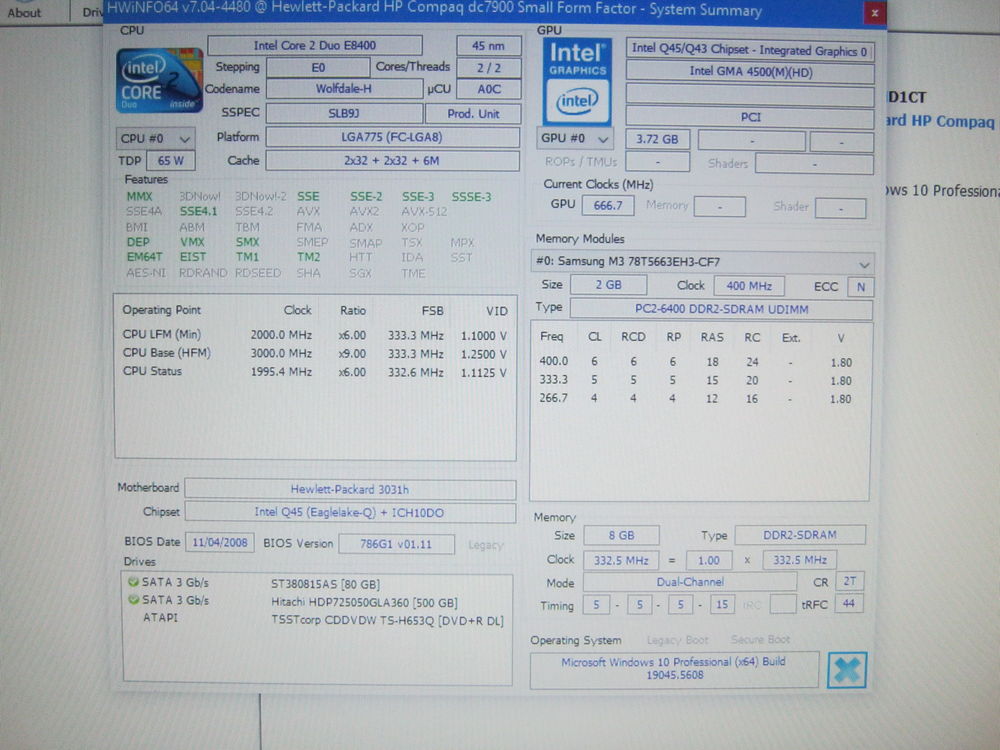This screenshot has height=750, width=1000.
Task: Click the Intel Core 2 Duo logo
Action: (x=159, y=80)
